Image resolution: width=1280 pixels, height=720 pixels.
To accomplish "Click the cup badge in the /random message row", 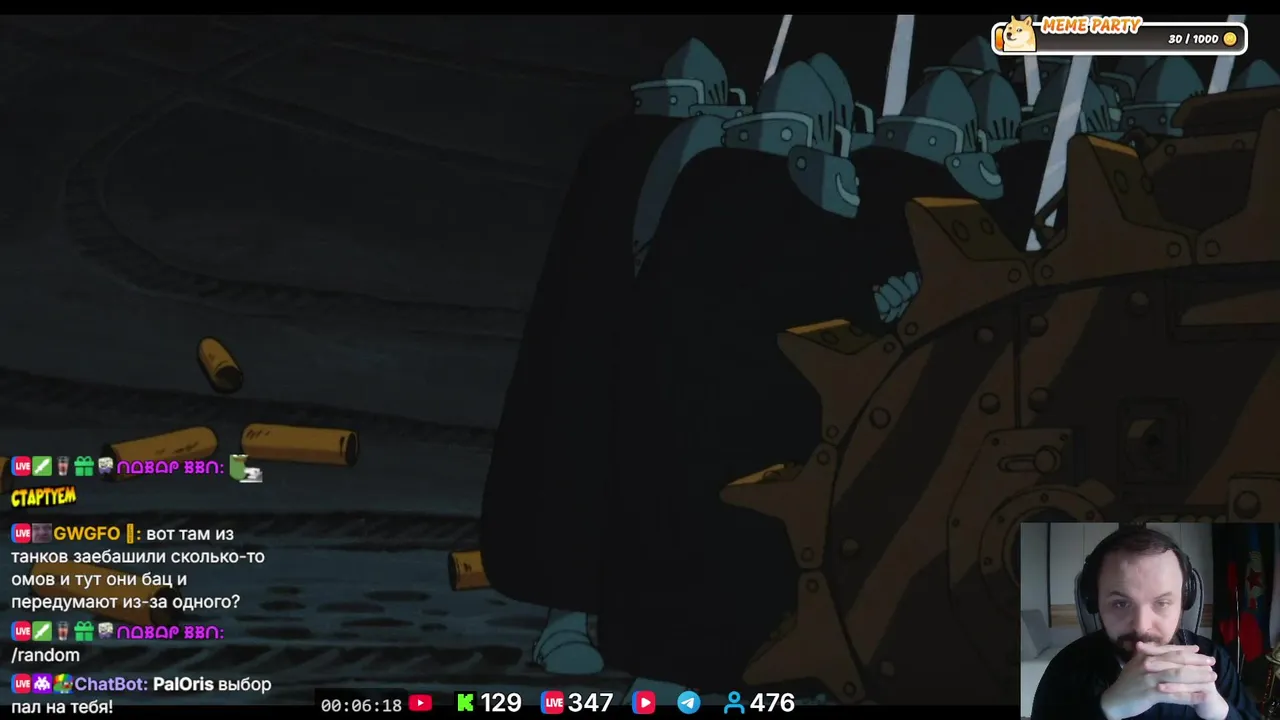I will [63, 631].
